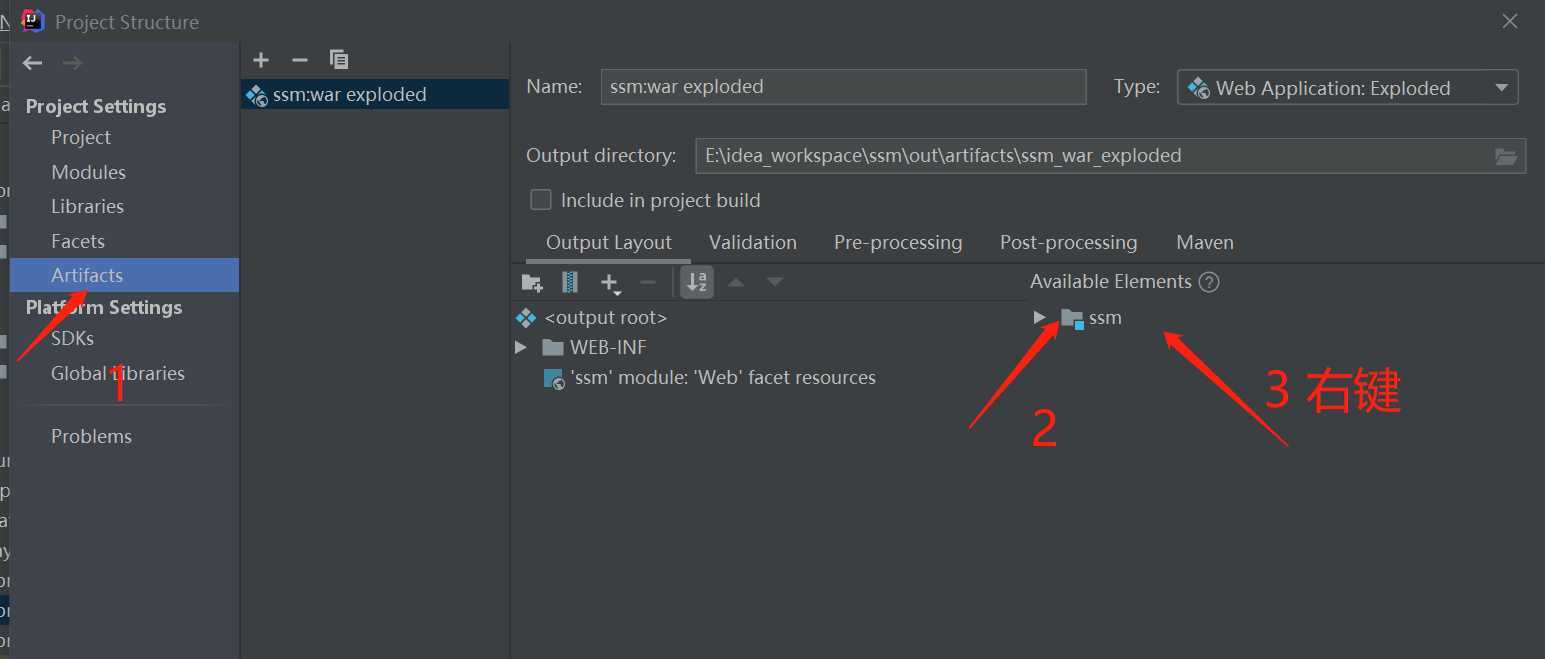Switch to the Pre-processing tab
Image resolution: width=1545 pixels, height=659 pixels.
click(898, 242)
